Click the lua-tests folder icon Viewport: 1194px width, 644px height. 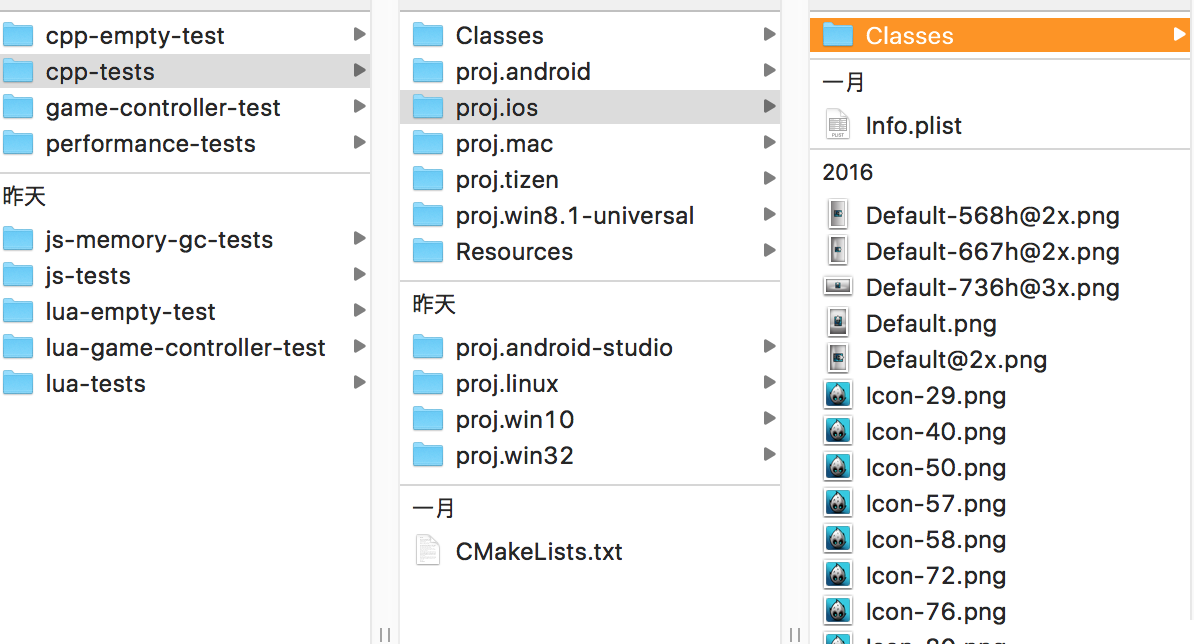(18, 383)
